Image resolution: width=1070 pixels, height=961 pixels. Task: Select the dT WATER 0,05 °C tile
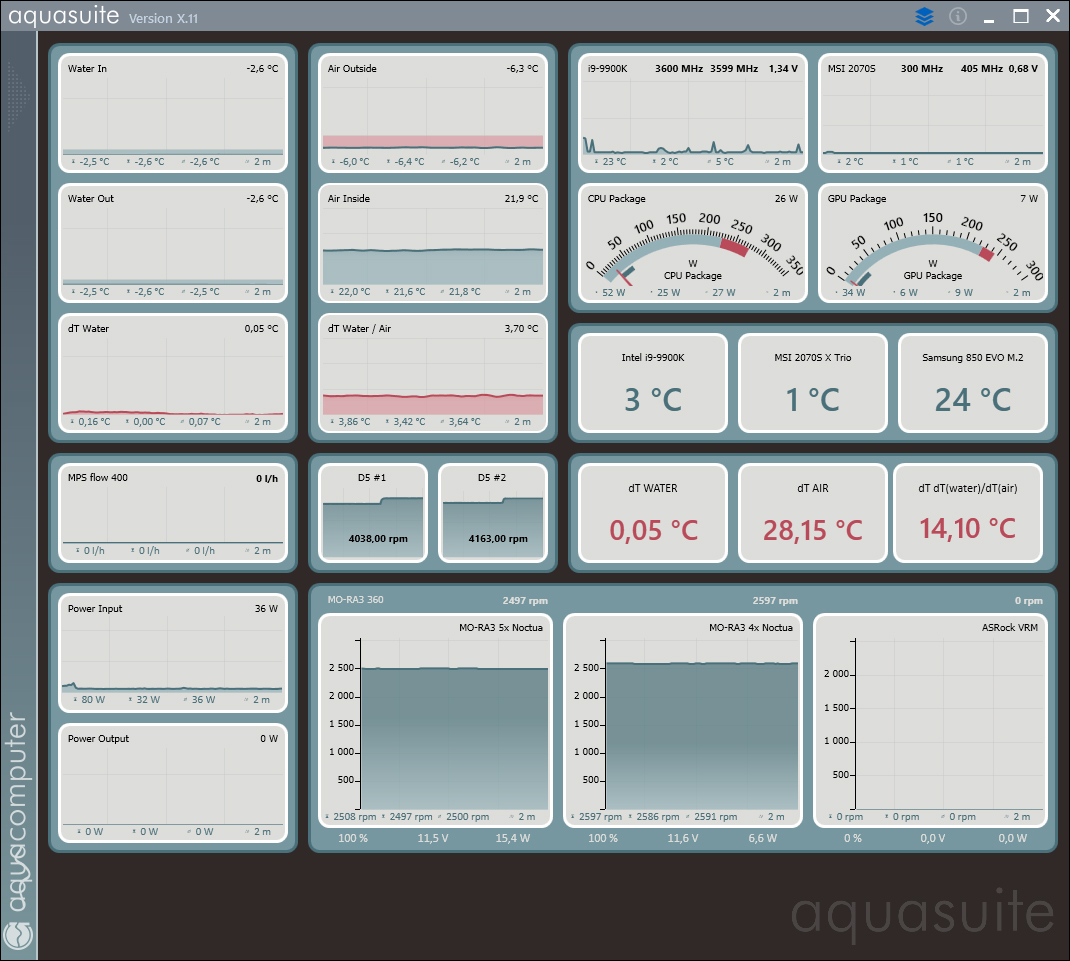click(x=653, y=513)
